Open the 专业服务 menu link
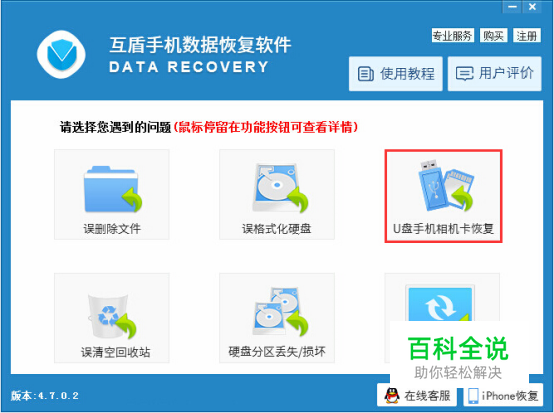The image size is (554, 413). 453,35
